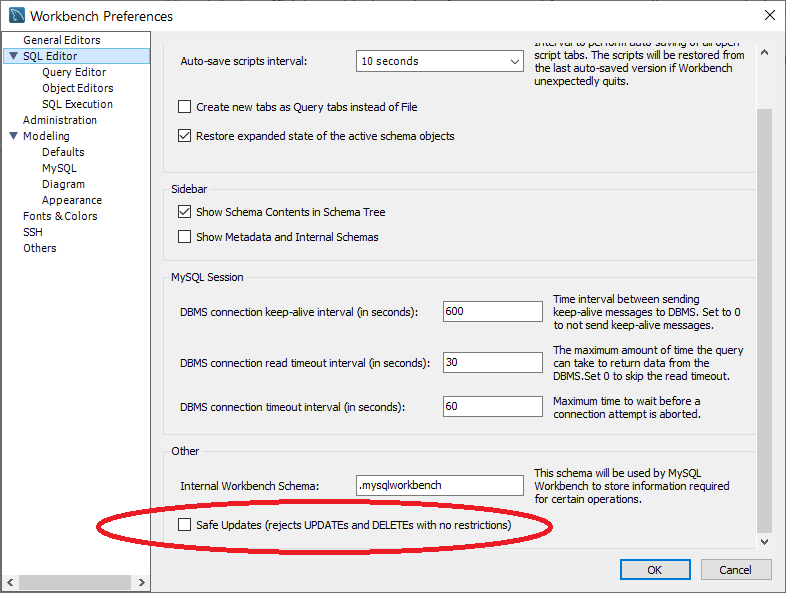
Task: Open Auto-save scripts interval dropdown
Action: (440, 61)
